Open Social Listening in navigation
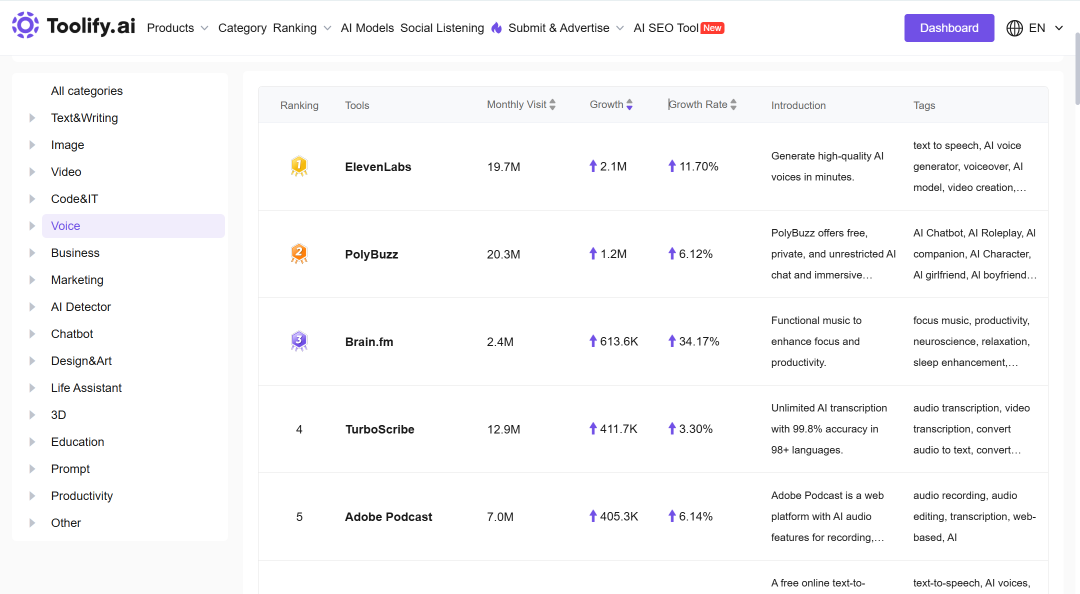 click(x=442, y=28)
